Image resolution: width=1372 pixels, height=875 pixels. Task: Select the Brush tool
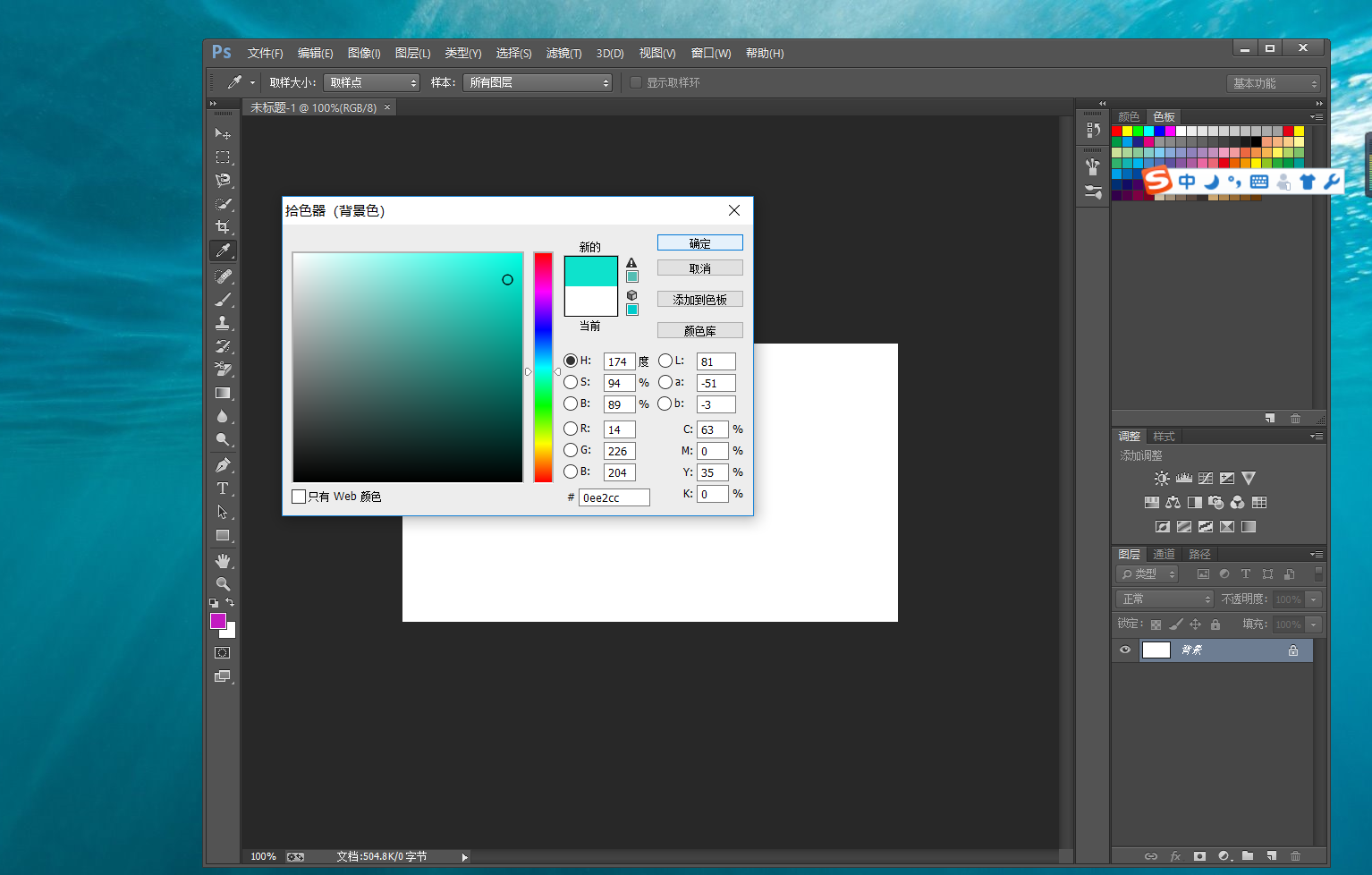pyautogui.click(x=223, y=300)
